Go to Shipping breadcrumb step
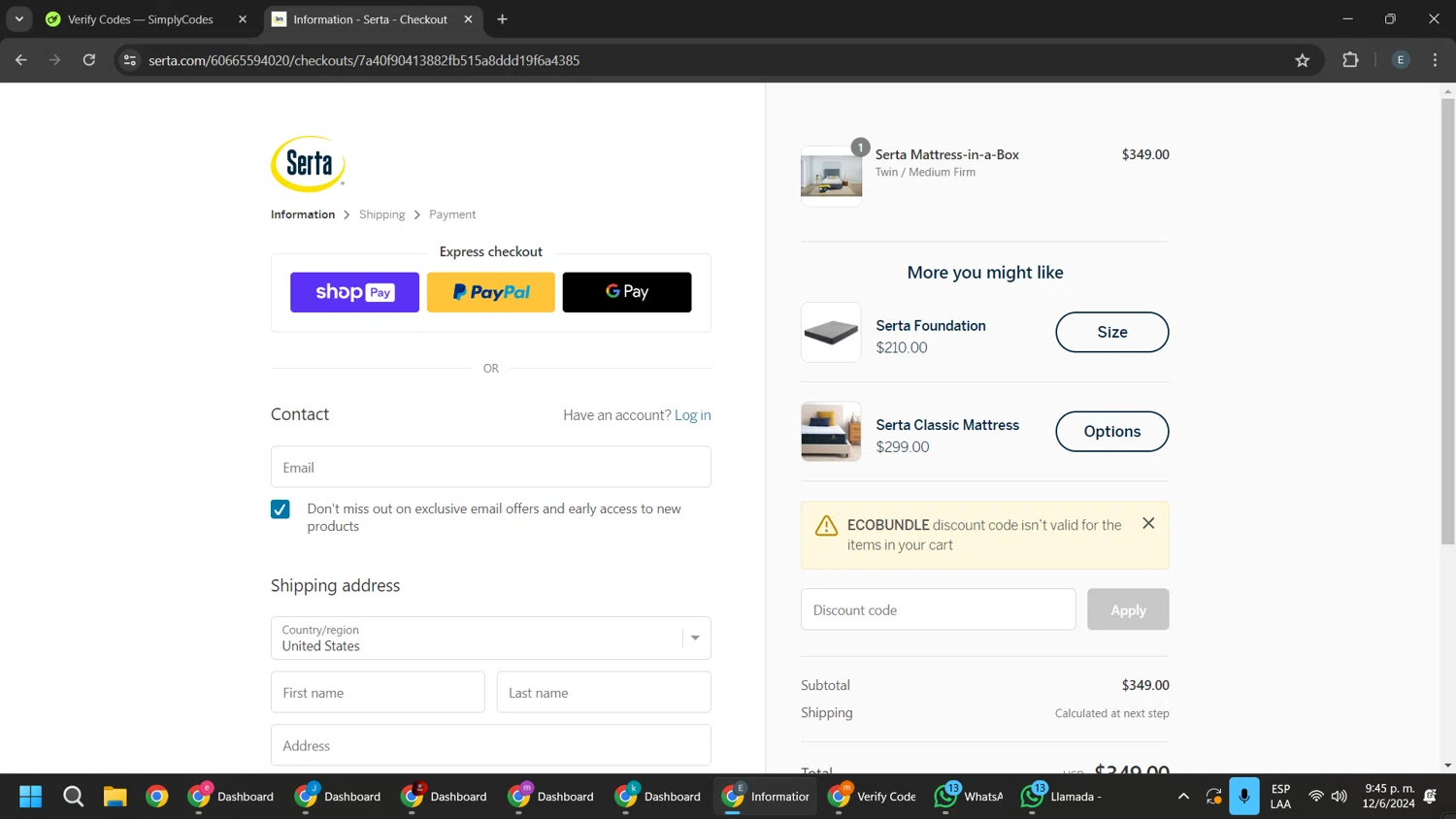This screenshot has height=819, width=1456. pos(381,214)
